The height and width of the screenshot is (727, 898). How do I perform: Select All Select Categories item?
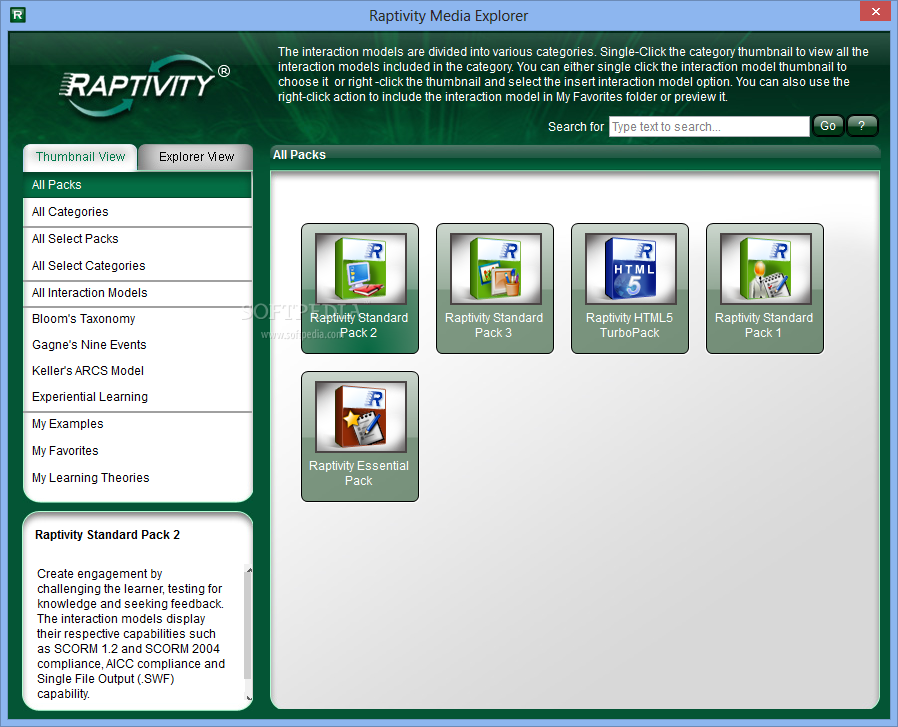tap(137, 266)
